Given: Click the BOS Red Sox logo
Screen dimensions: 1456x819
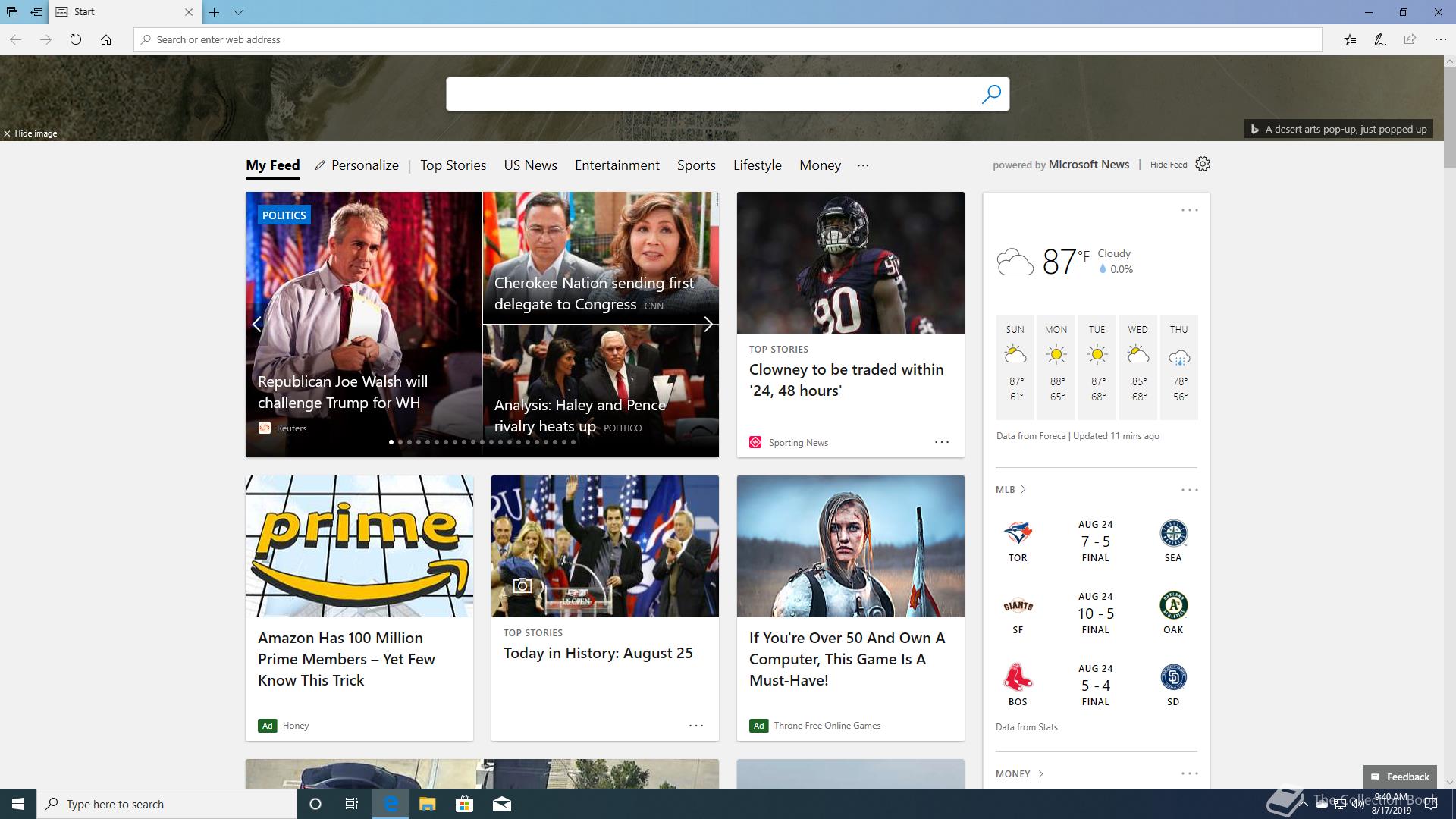Looking at the screenshot, I should click(x=1018, y=677).
